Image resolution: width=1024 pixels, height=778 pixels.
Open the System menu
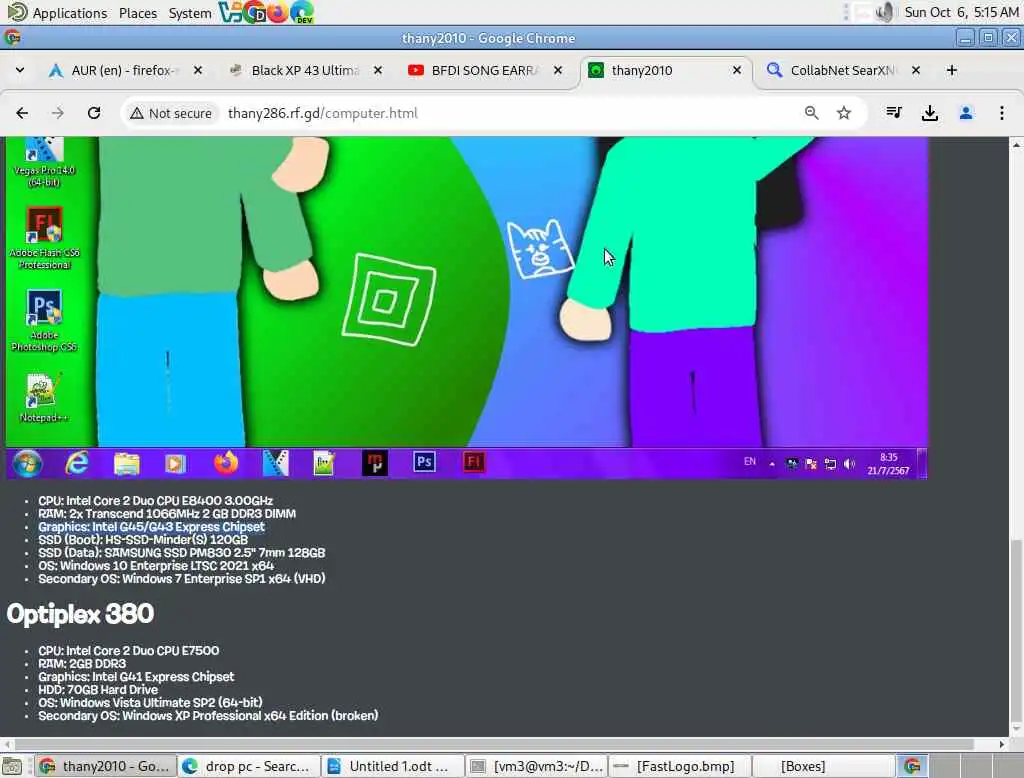(x=189, y=12)
